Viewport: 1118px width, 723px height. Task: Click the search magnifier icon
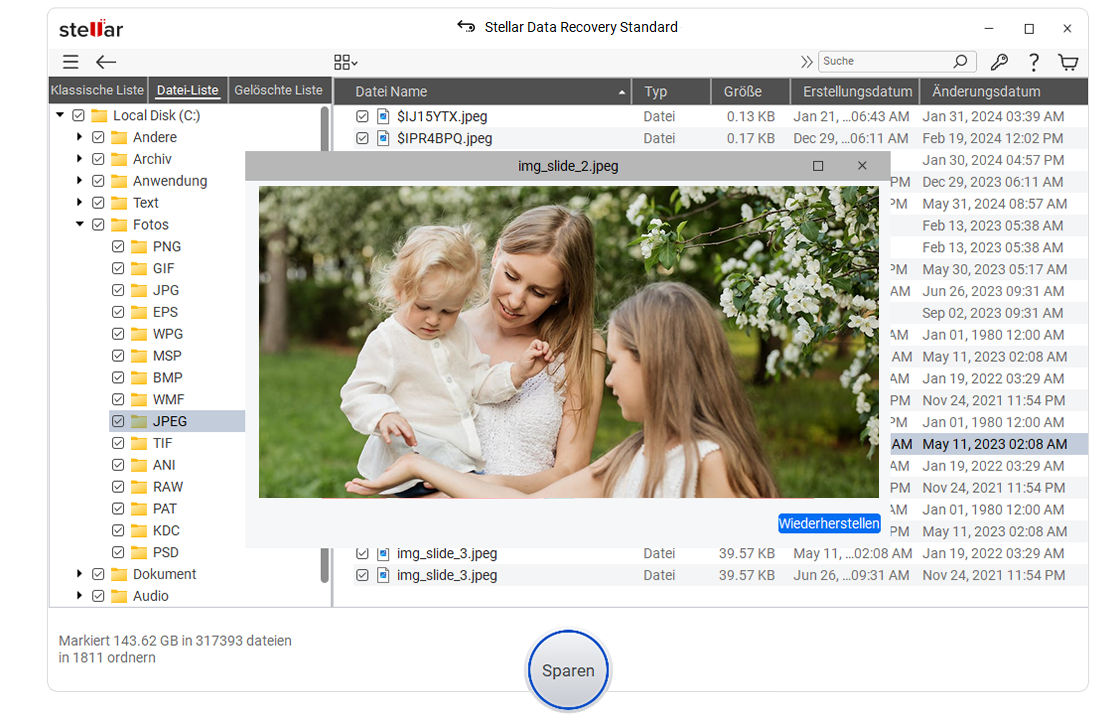[x=960, y=62]
